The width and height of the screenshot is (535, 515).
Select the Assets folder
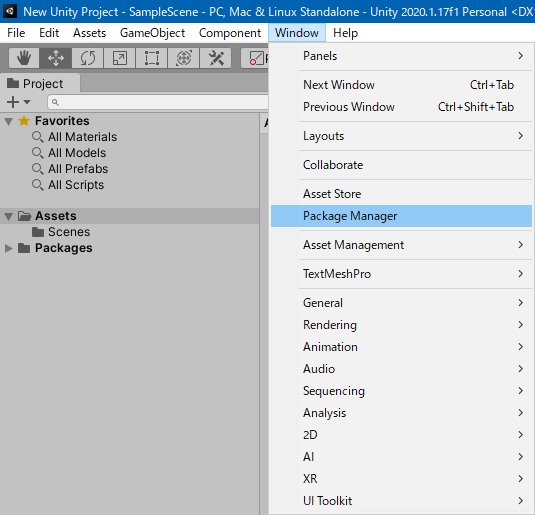(x=56, y=216)
